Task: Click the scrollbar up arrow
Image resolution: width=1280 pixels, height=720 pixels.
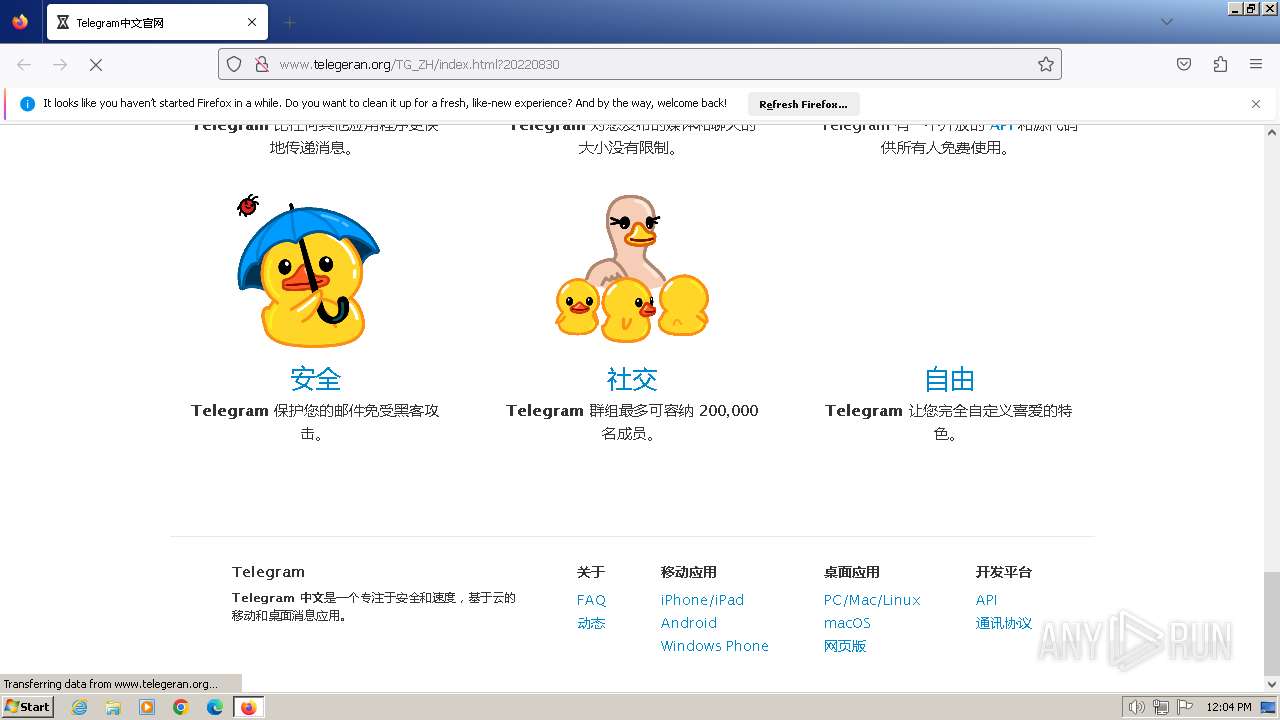Action: [1271, 132]
